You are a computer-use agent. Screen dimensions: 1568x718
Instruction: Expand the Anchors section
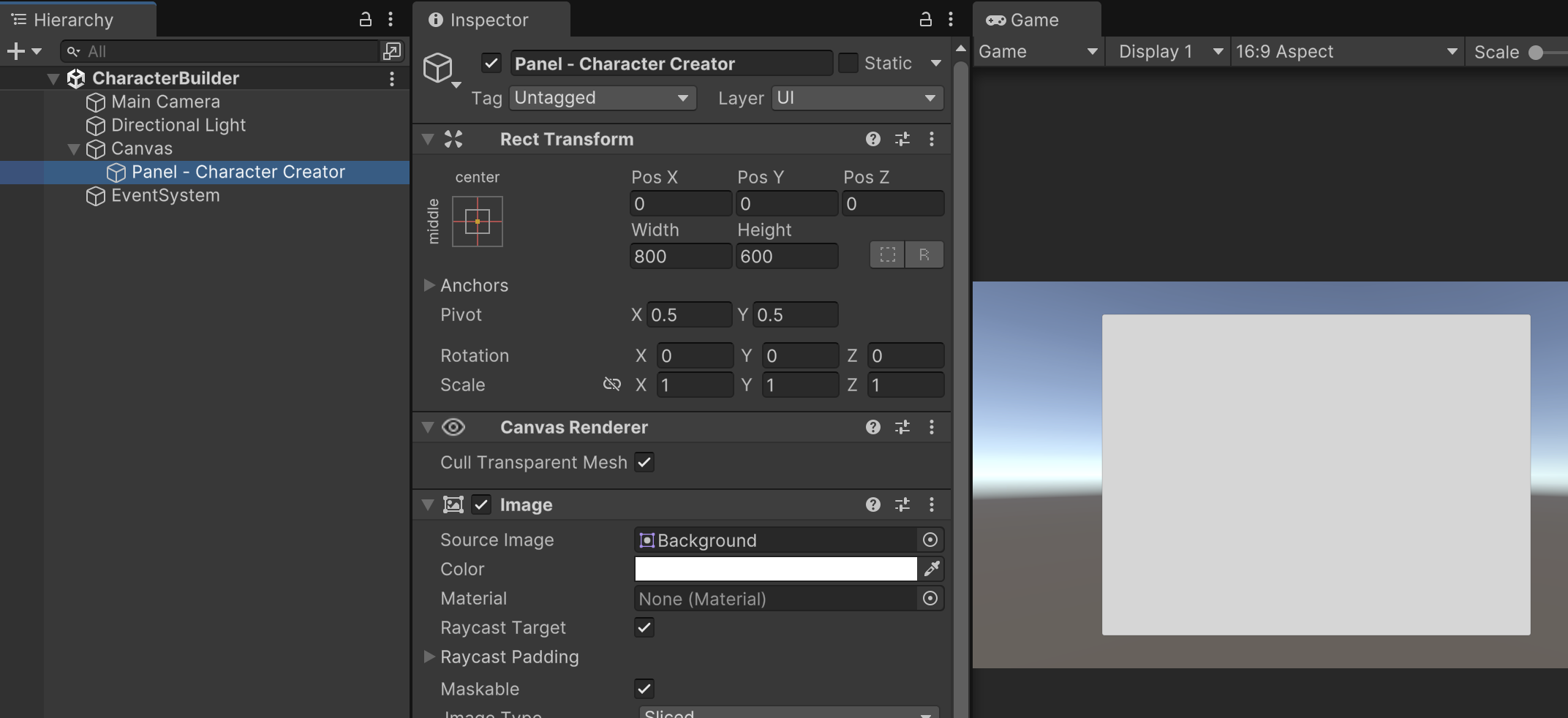(429, 285)
